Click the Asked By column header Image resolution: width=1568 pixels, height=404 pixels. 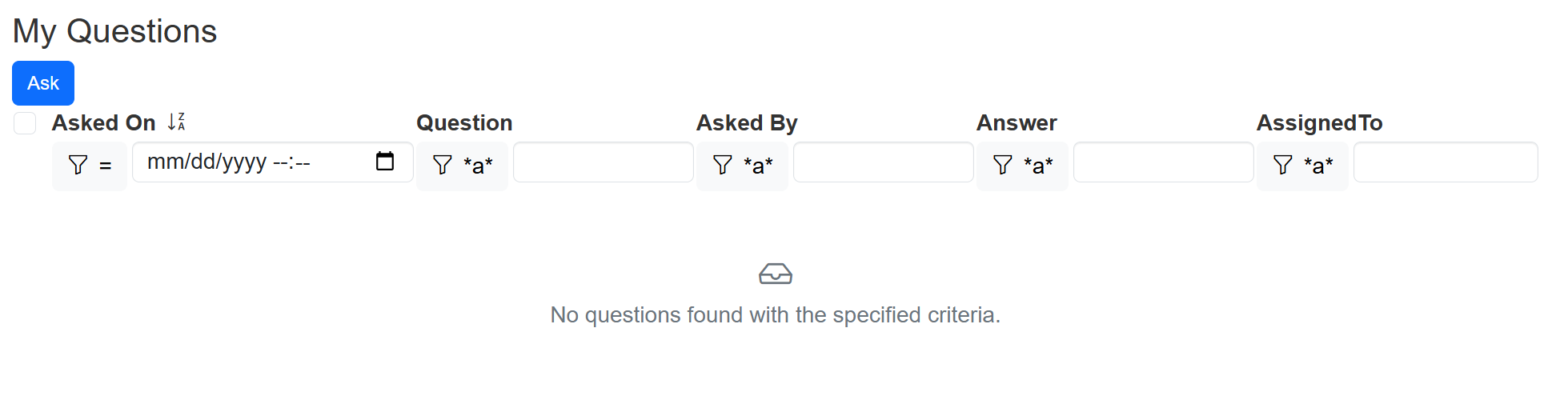coord(747,123)
